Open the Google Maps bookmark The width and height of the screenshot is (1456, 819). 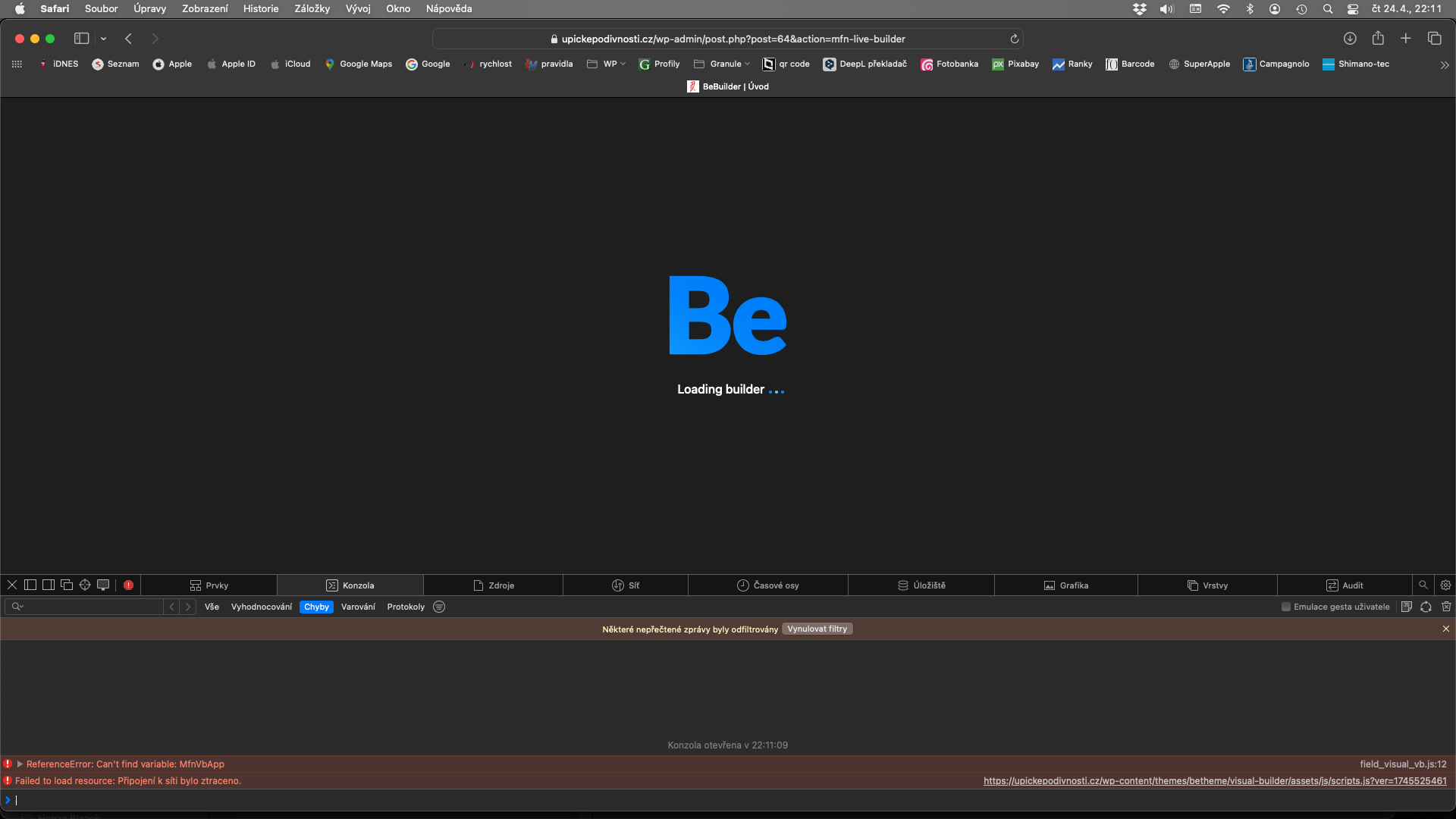[359, 64]
